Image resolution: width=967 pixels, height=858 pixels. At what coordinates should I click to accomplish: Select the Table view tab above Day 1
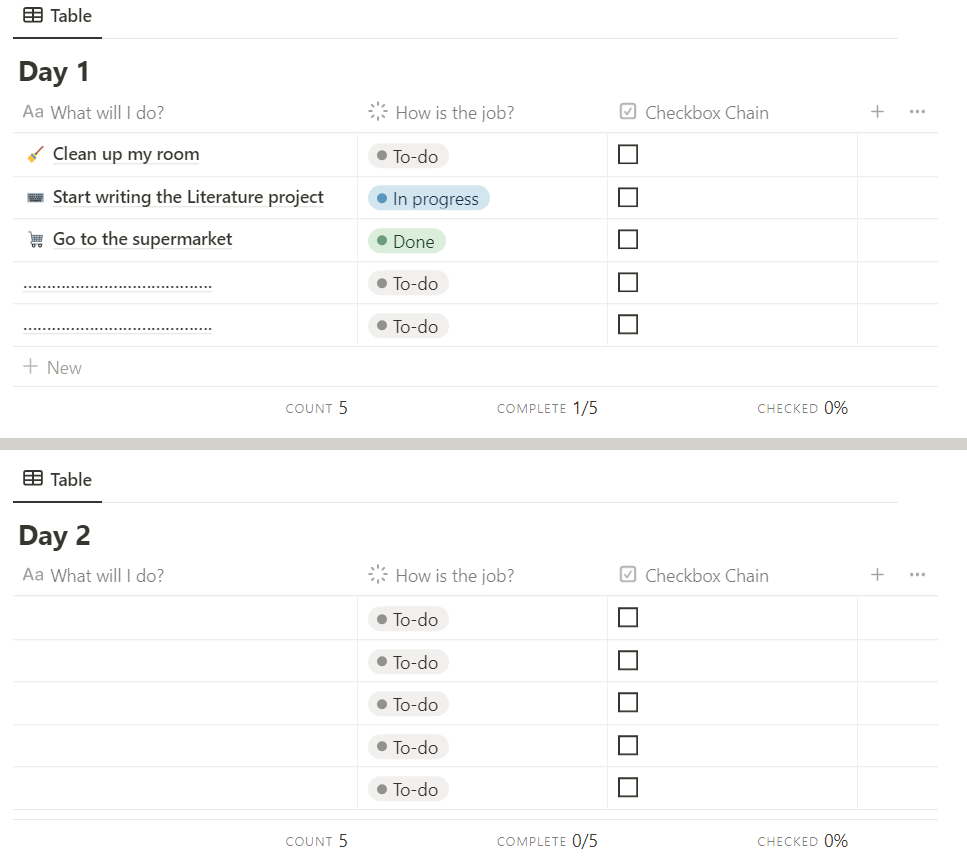point(57,16)
